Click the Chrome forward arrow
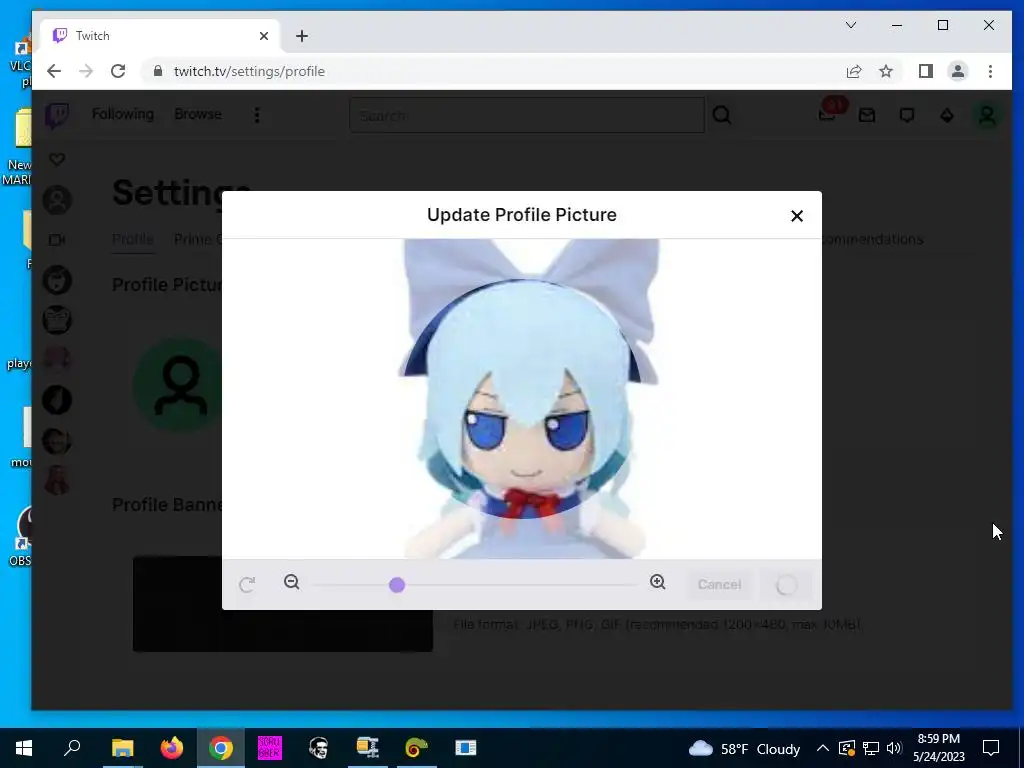 pos(86,71)
